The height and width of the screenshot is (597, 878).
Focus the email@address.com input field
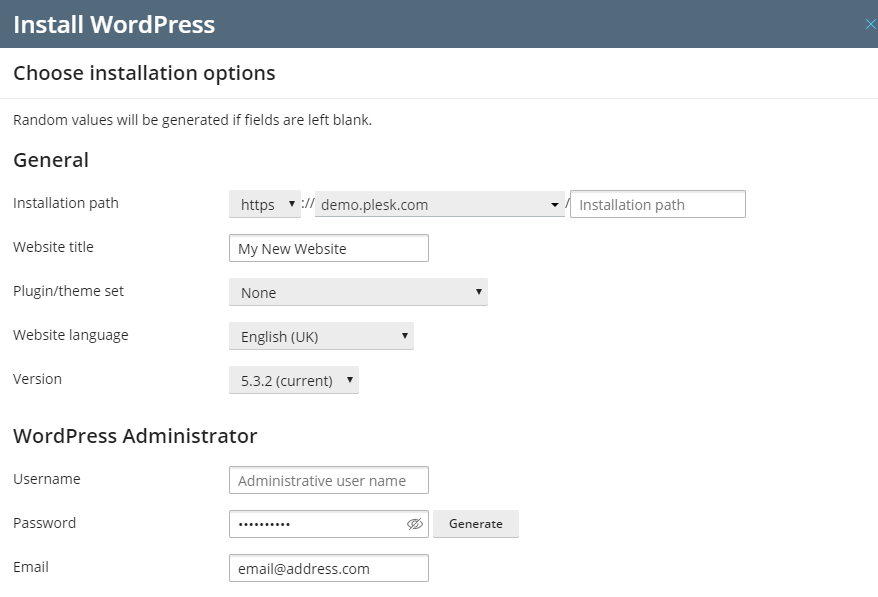tap(328, 568)
